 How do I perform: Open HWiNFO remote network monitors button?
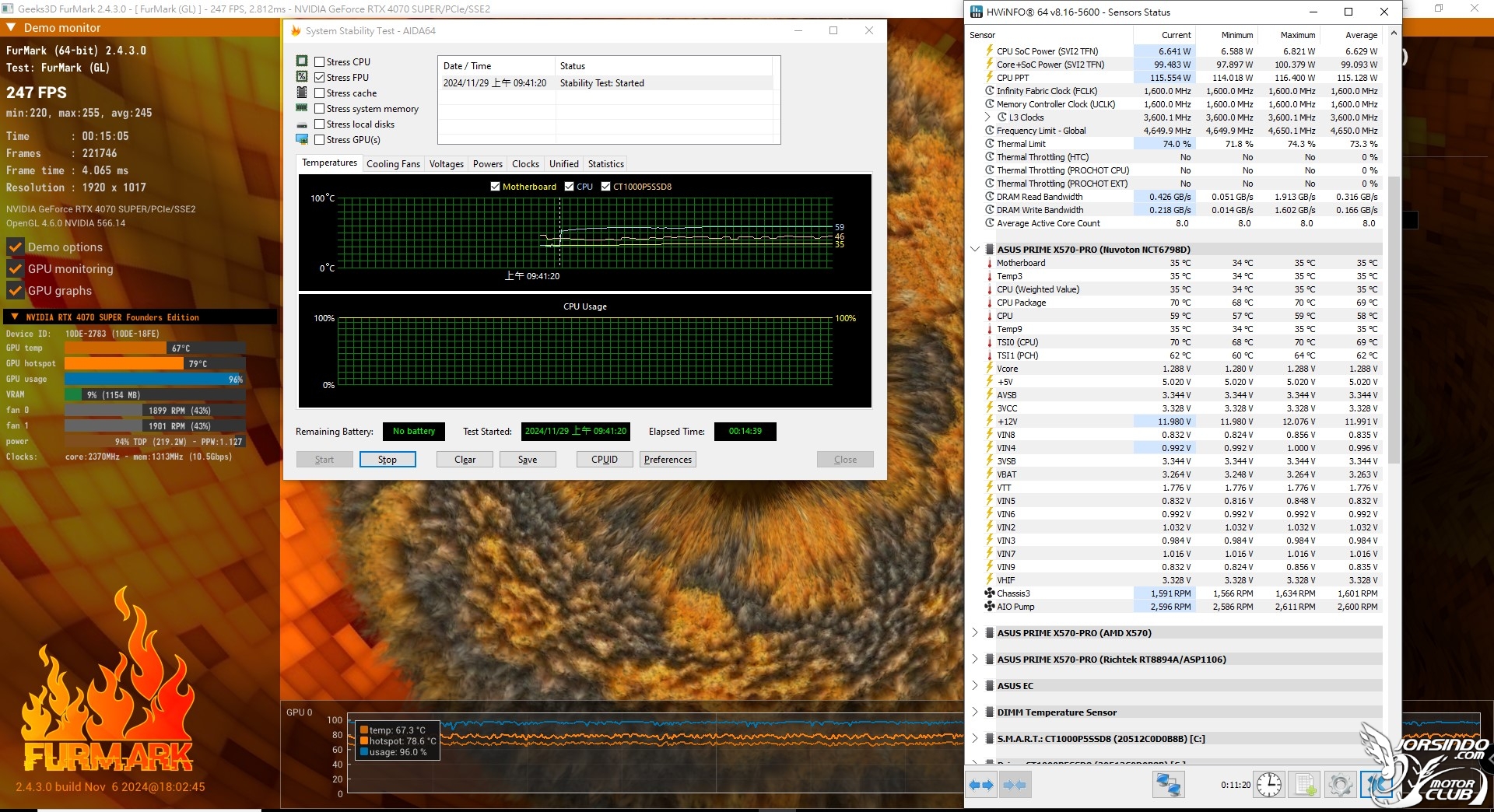click(x=1168, y=785)
